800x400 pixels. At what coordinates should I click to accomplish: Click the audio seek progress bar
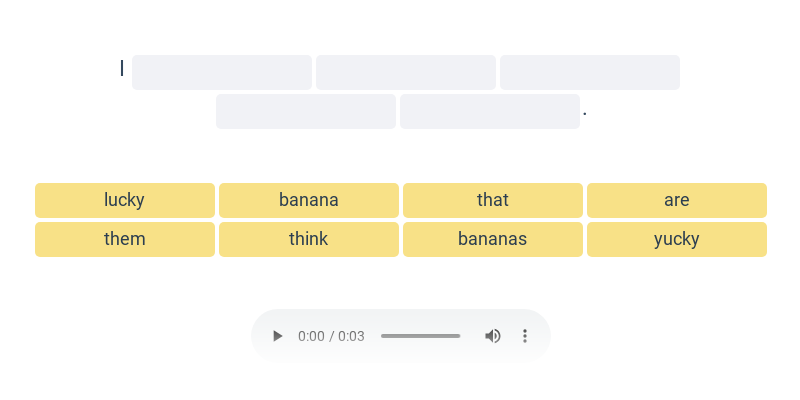click(420, 336)
